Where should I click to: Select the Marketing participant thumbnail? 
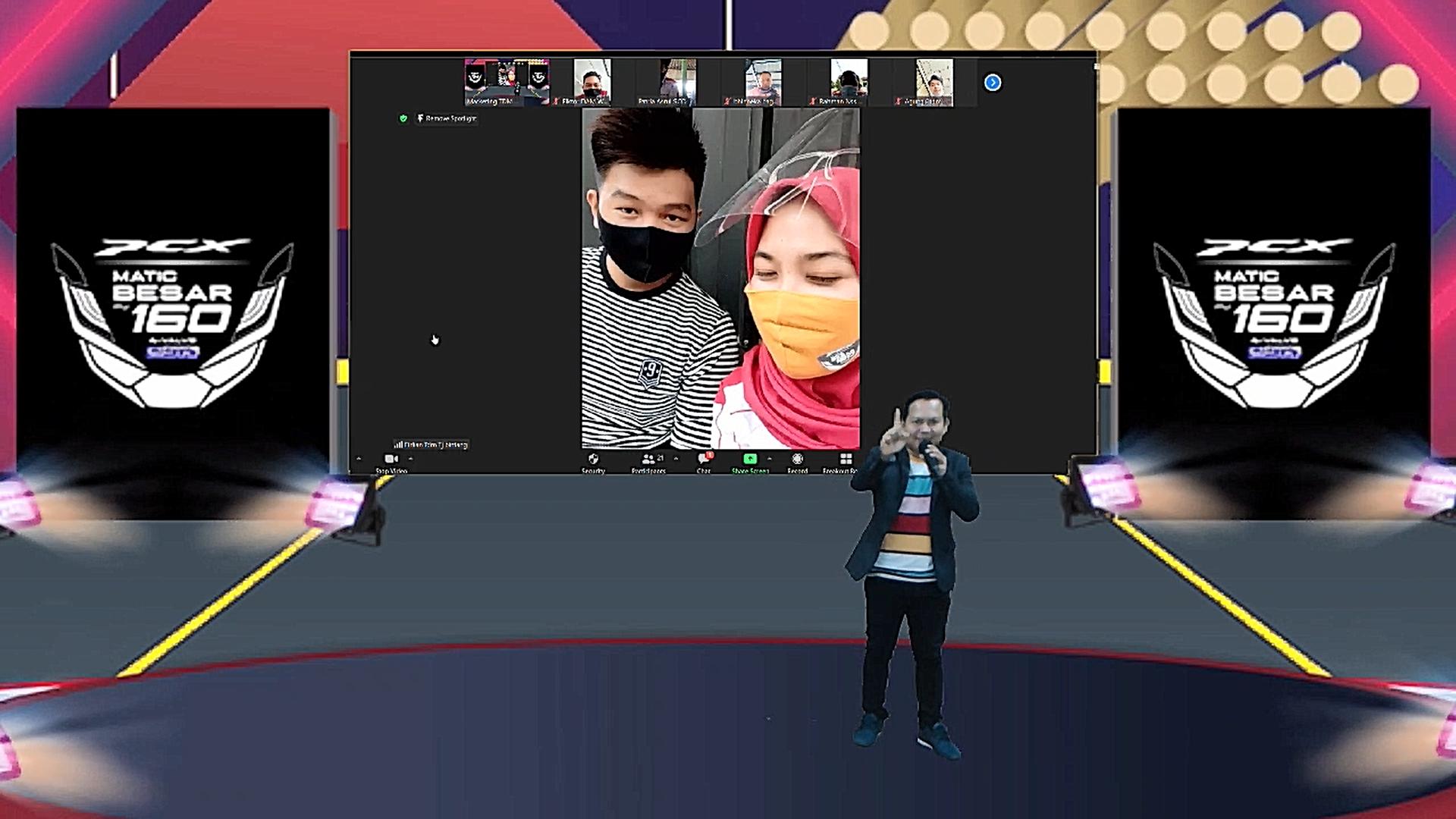coord(507,82)
